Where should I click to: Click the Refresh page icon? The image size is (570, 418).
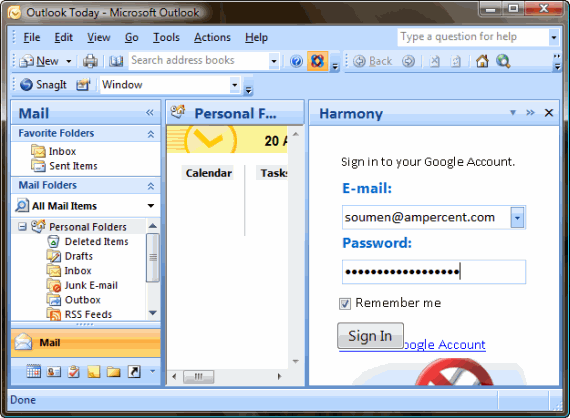455,61
